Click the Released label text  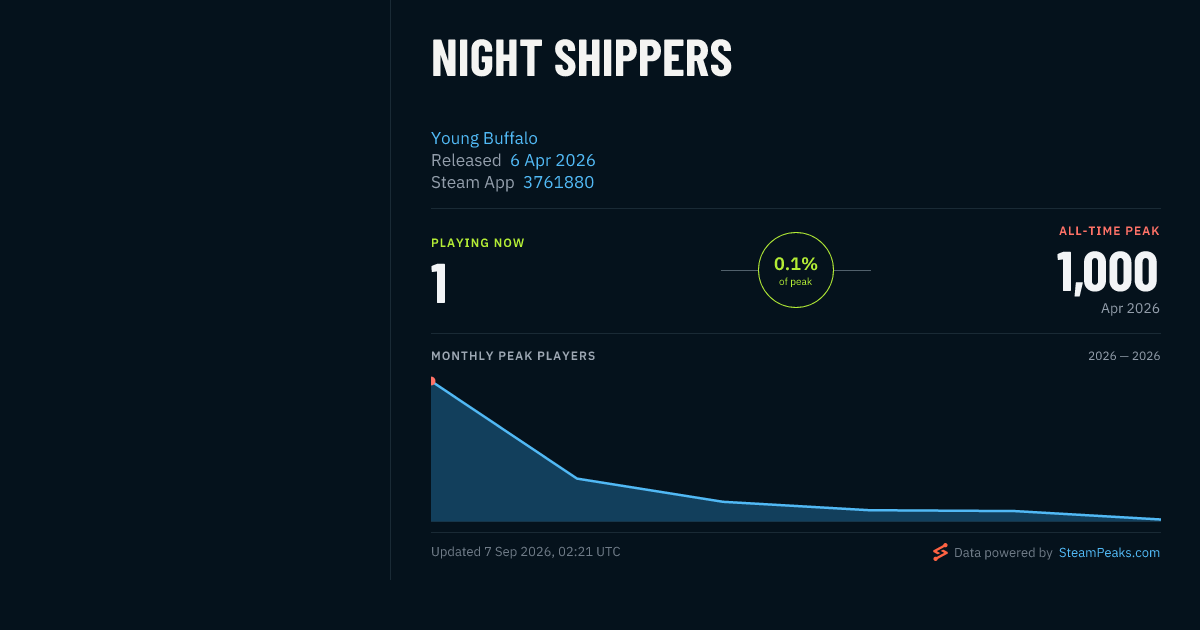[466, 160]
